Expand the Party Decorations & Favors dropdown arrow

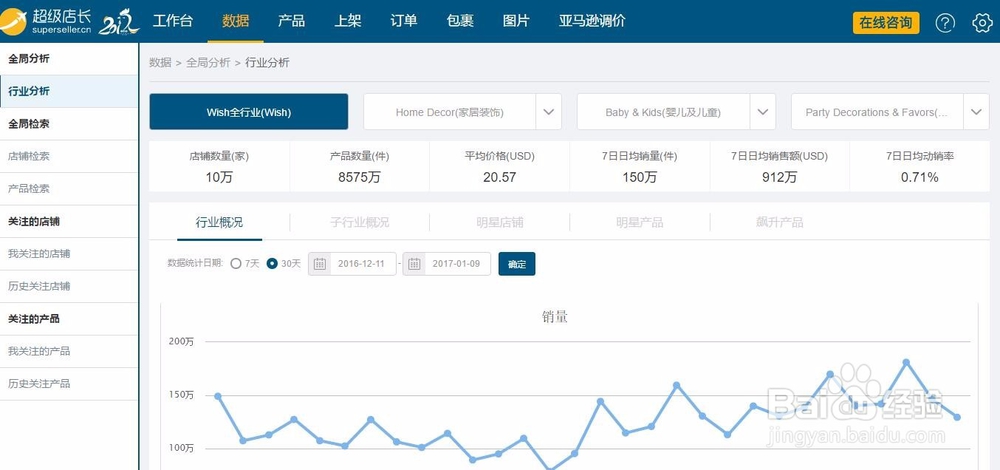976,112
